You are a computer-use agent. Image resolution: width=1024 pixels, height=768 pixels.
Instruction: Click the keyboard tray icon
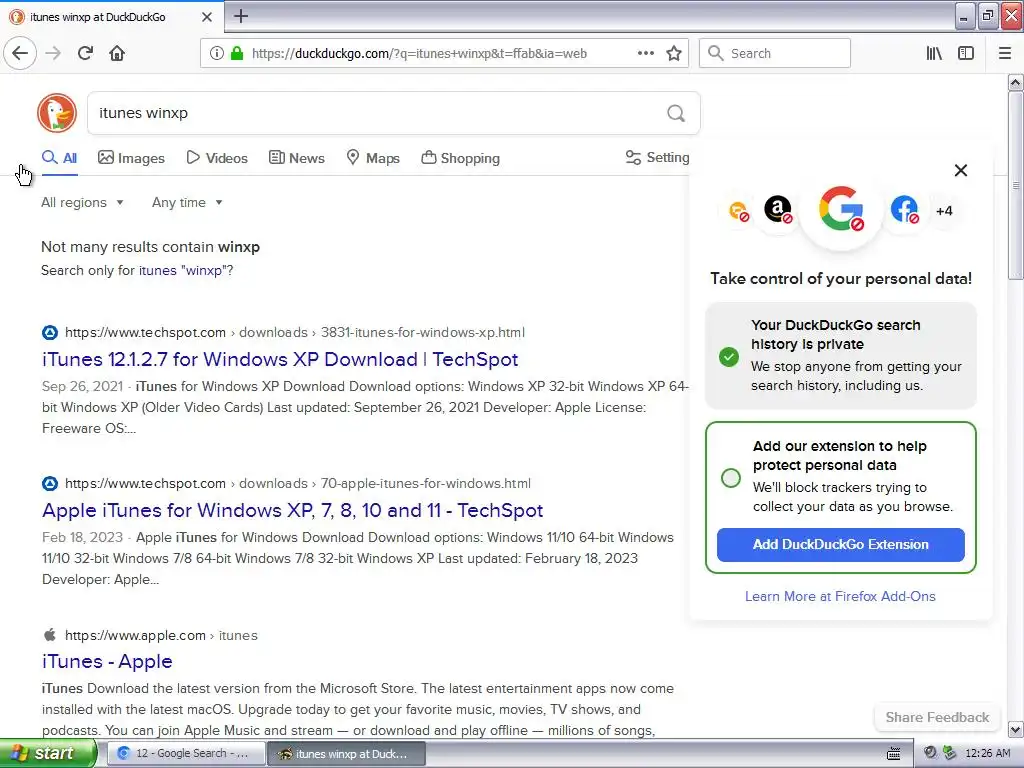point(894,754)
